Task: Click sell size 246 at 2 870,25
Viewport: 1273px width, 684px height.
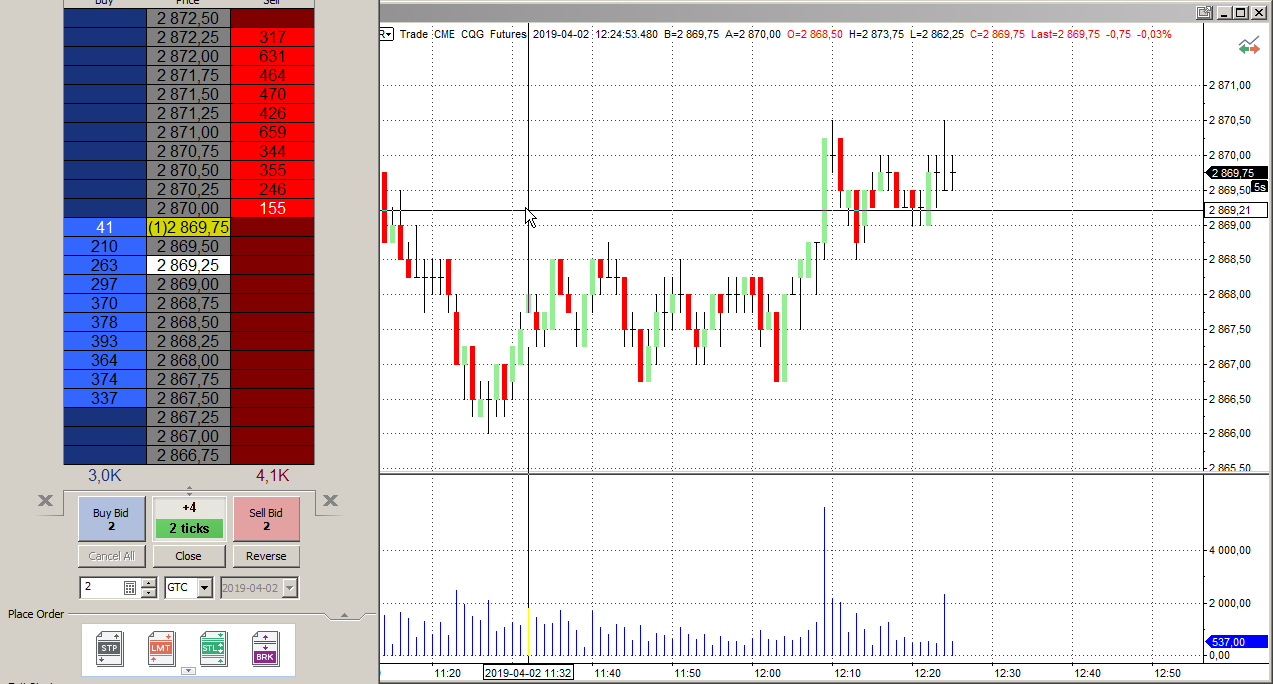Action: (x=272, y=189)
